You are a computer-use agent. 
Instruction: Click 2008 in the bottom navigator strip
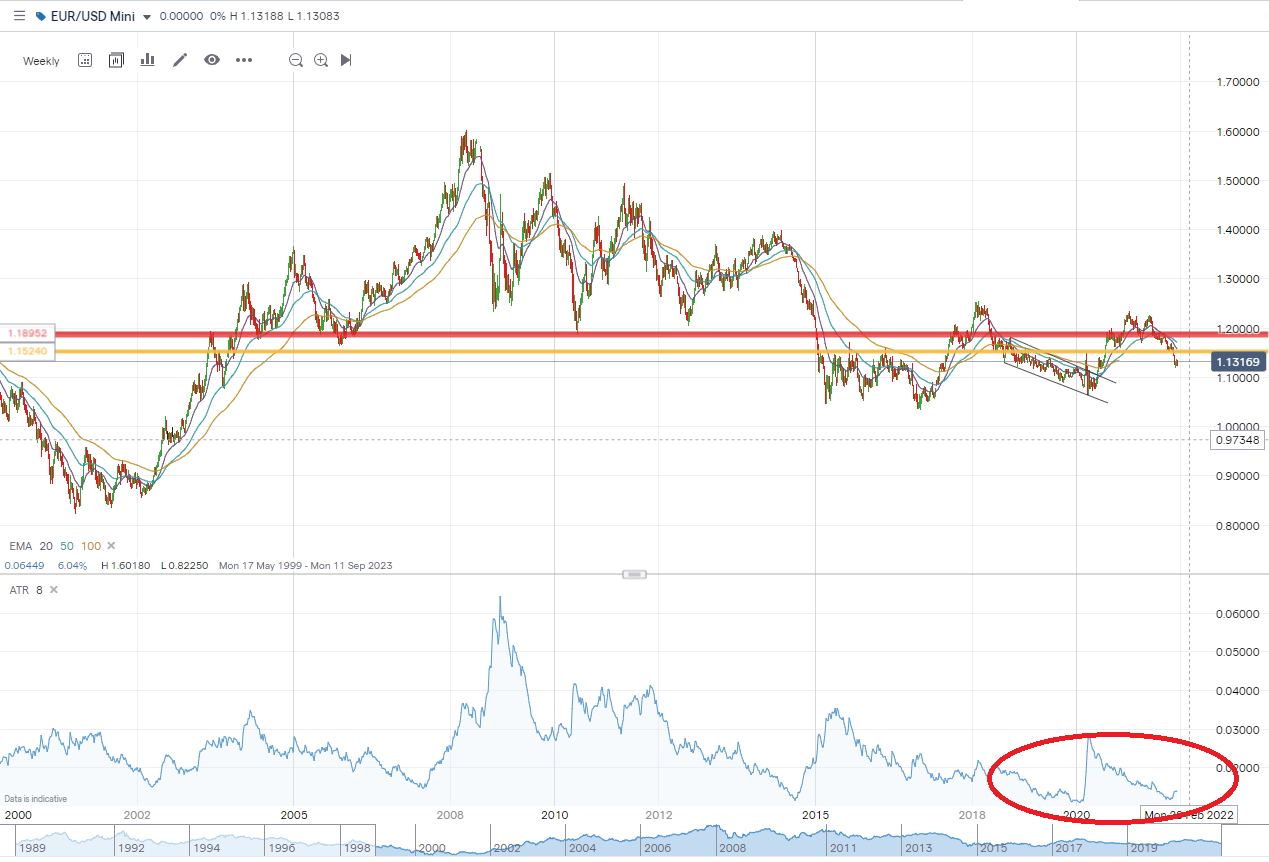[x=732, y=847]
